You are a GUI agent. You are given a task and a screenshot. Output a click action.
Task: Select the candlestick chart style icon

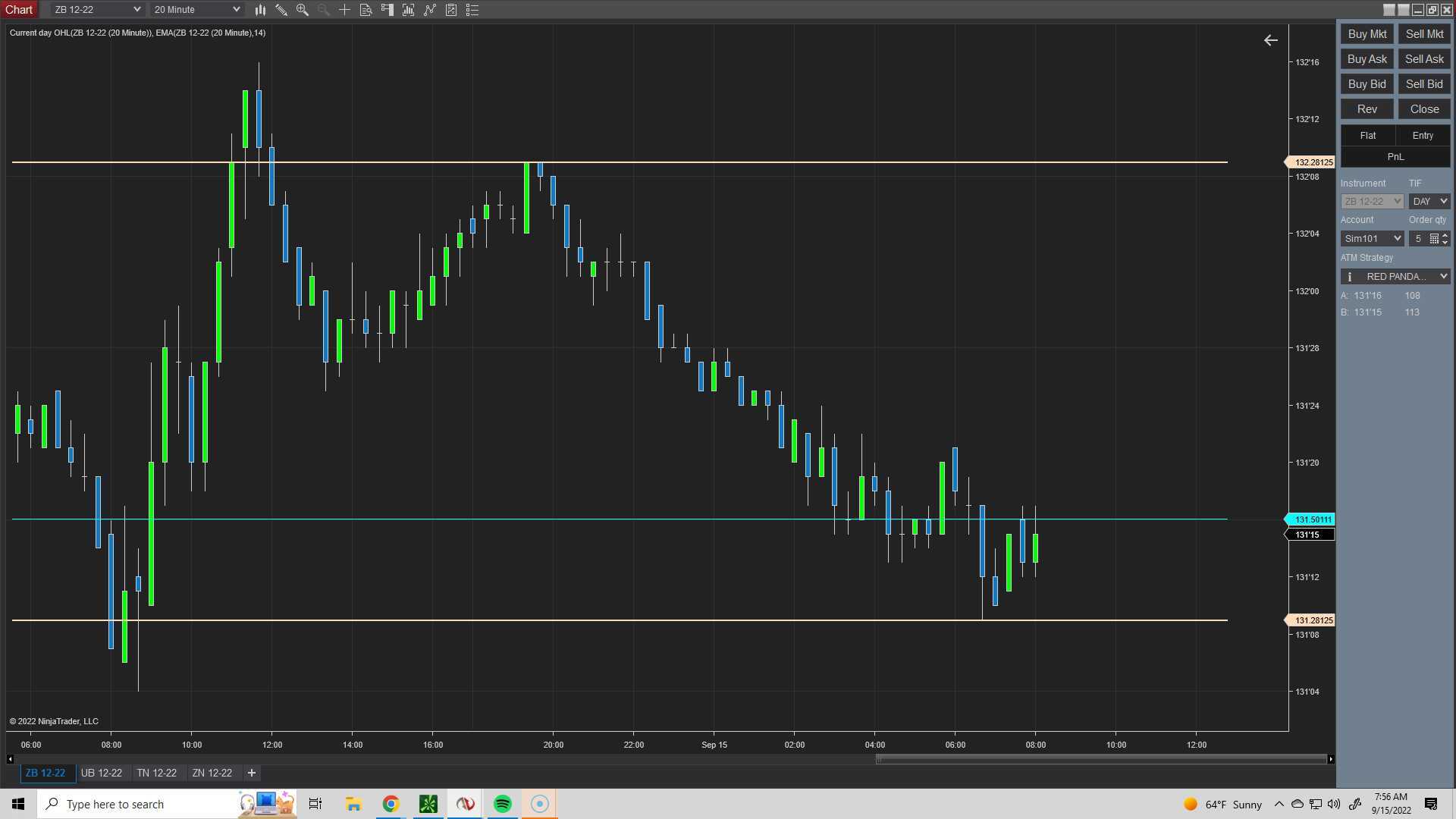tap(260, 10)
